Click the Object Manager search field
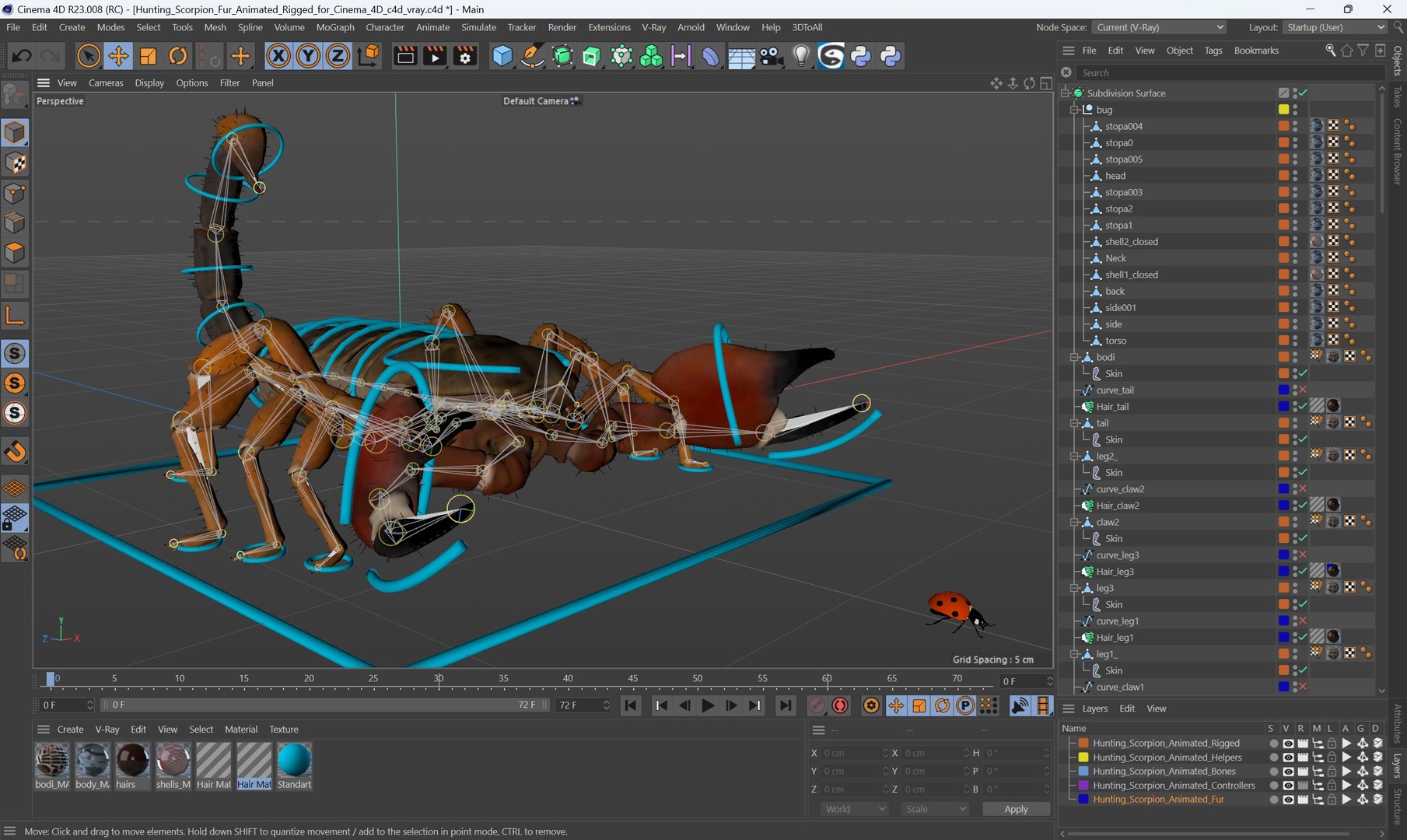Screen dimensions: 1407x840 1229,72
